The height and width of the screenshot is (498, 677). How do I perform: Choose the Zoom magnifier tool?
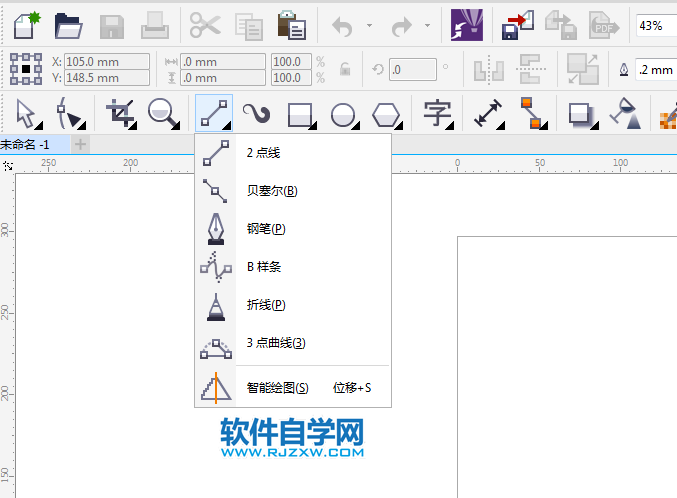[163, 114]
